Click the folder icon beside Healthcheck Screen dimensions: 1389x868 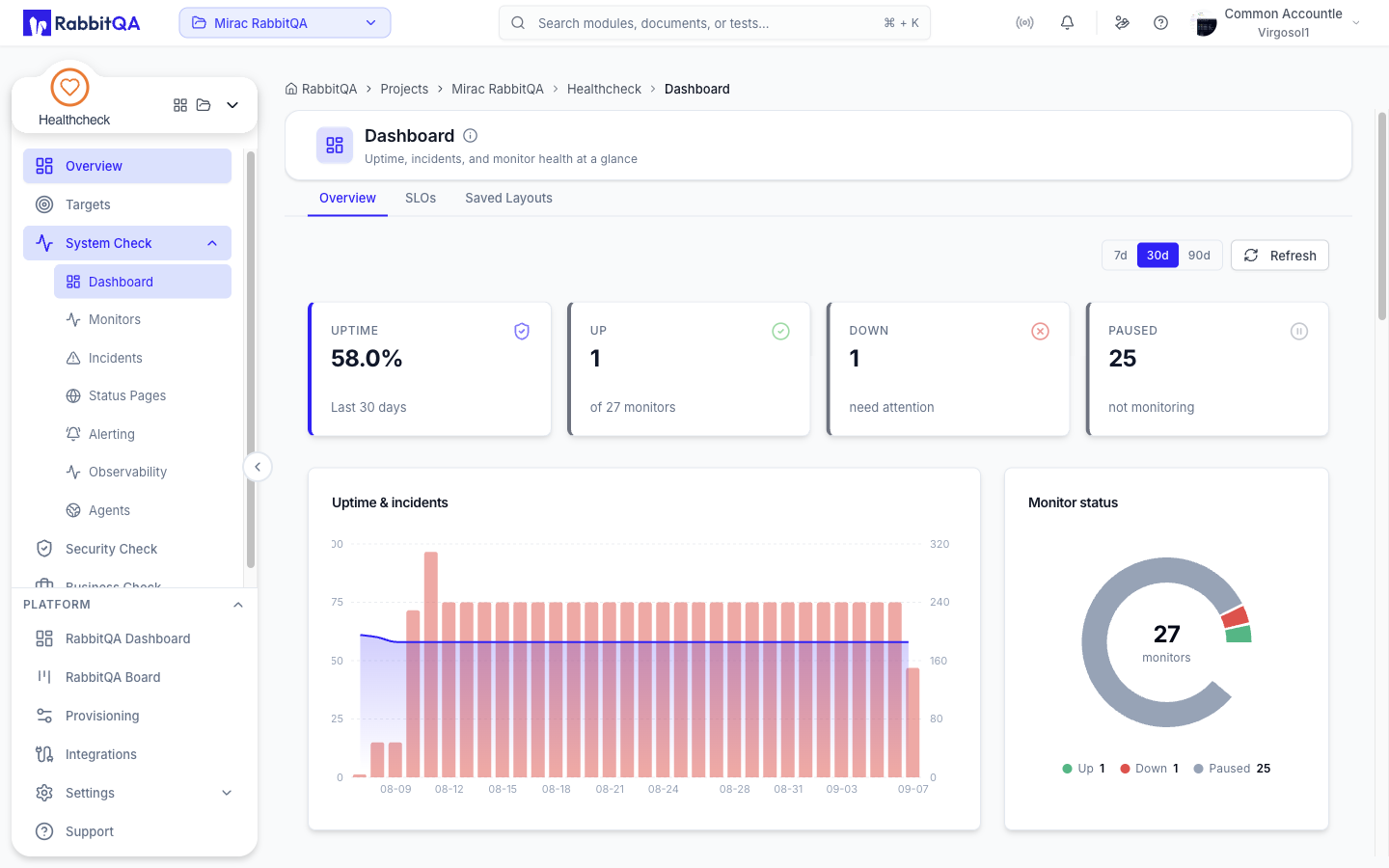click(204, 105)
